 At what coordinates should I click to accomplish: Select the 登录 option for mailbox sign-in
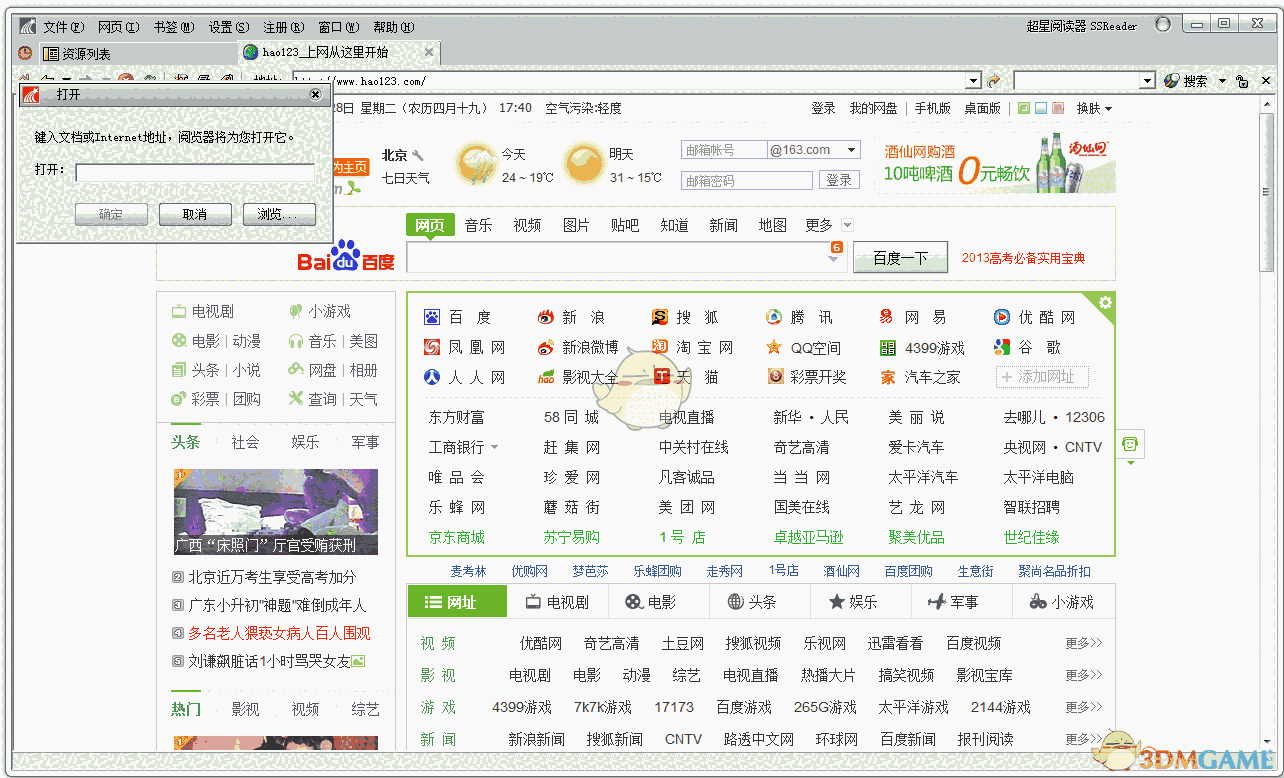click(x=839, y=180)
